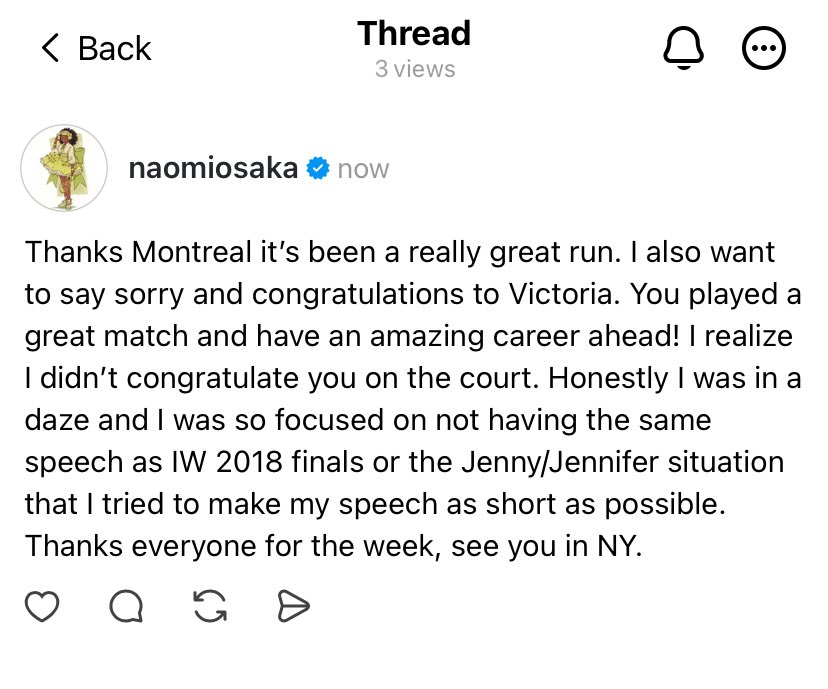828x689 pixels.
Task: Open replies with the comment bubble icon
Action: [126, 606]
